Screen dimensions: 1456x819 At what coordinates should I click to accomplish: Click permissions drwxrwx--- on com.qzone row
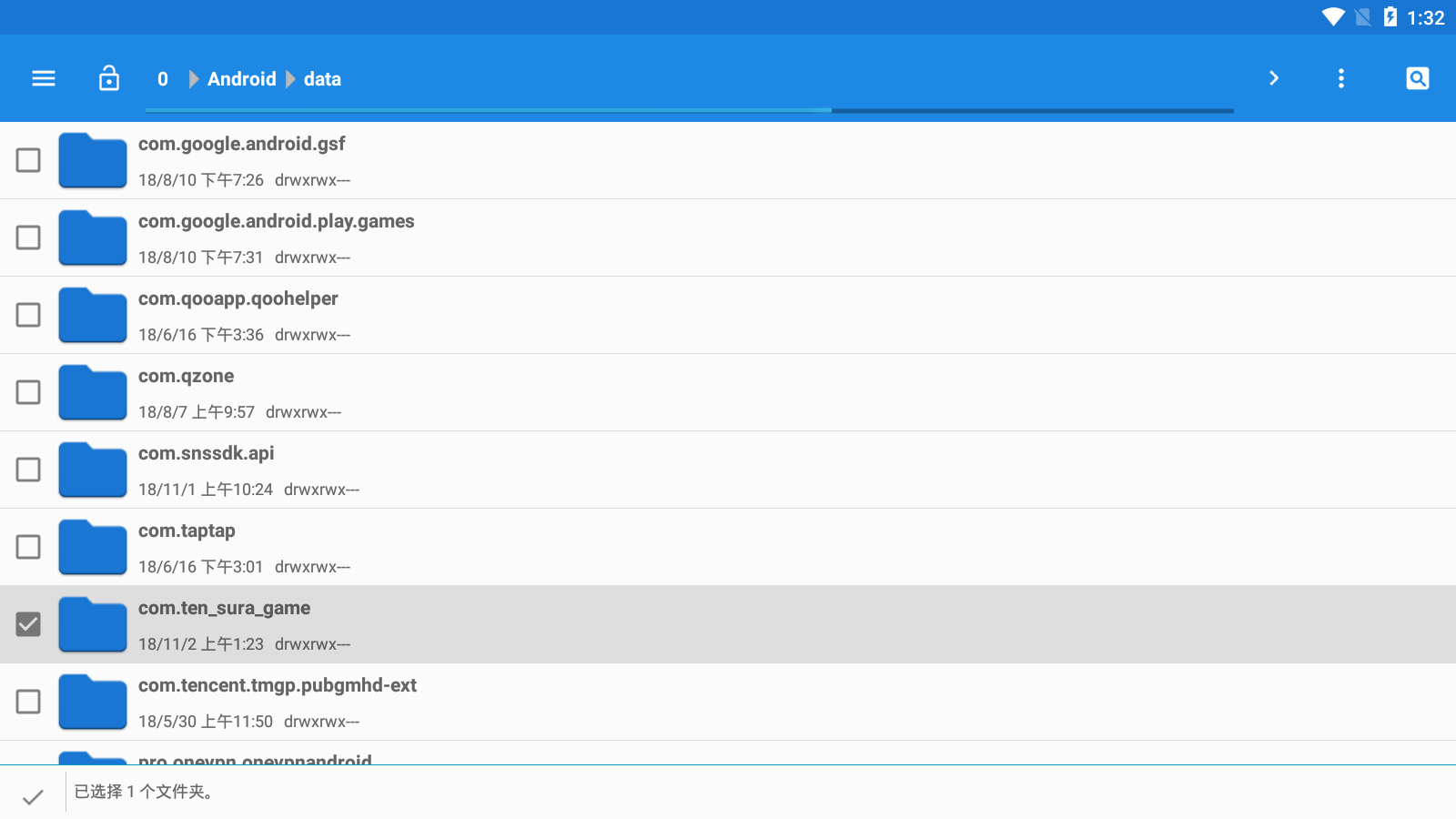[304, 412]
